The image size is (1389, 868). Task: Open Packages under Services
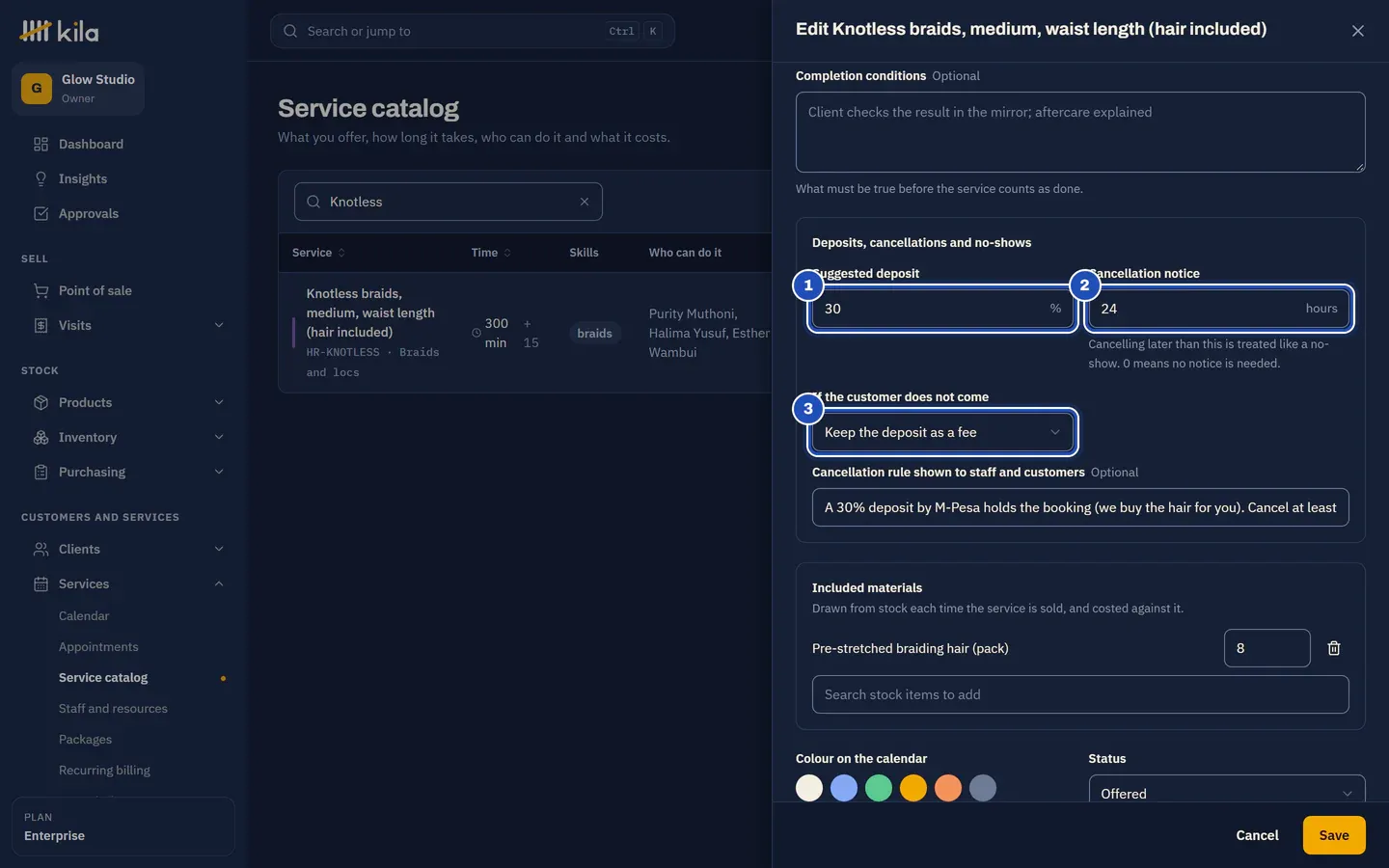tap(85, 740)
